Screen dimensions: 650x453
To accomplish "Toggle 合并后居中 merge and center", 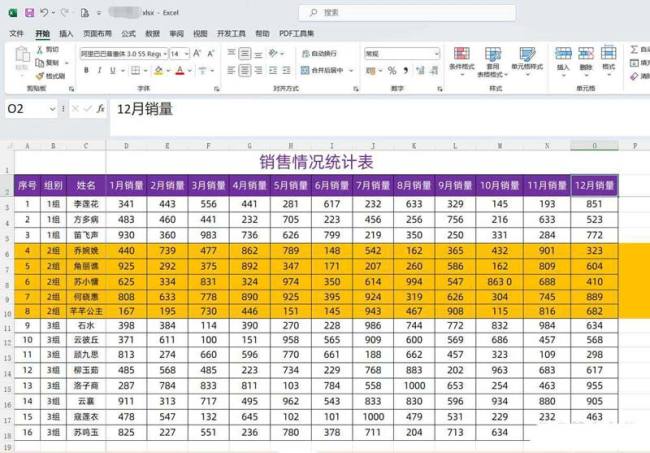I will (x=323, y=70).
